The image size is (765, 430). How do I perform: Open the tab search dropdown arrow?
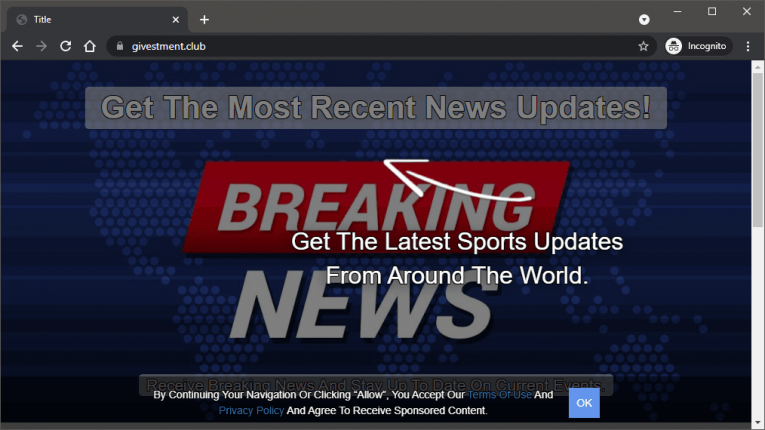(644, 19)
